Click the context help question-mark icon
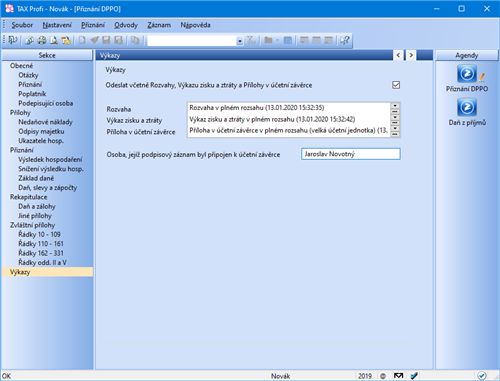Screen dimensions: 500x381 tap(345, 40)
